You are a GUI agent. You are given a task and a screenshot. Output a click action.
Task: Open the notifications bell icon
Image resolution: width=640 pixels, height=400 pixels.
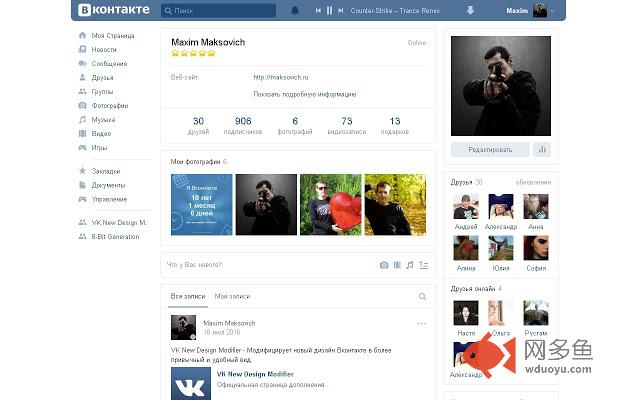(x=295, y=11)
